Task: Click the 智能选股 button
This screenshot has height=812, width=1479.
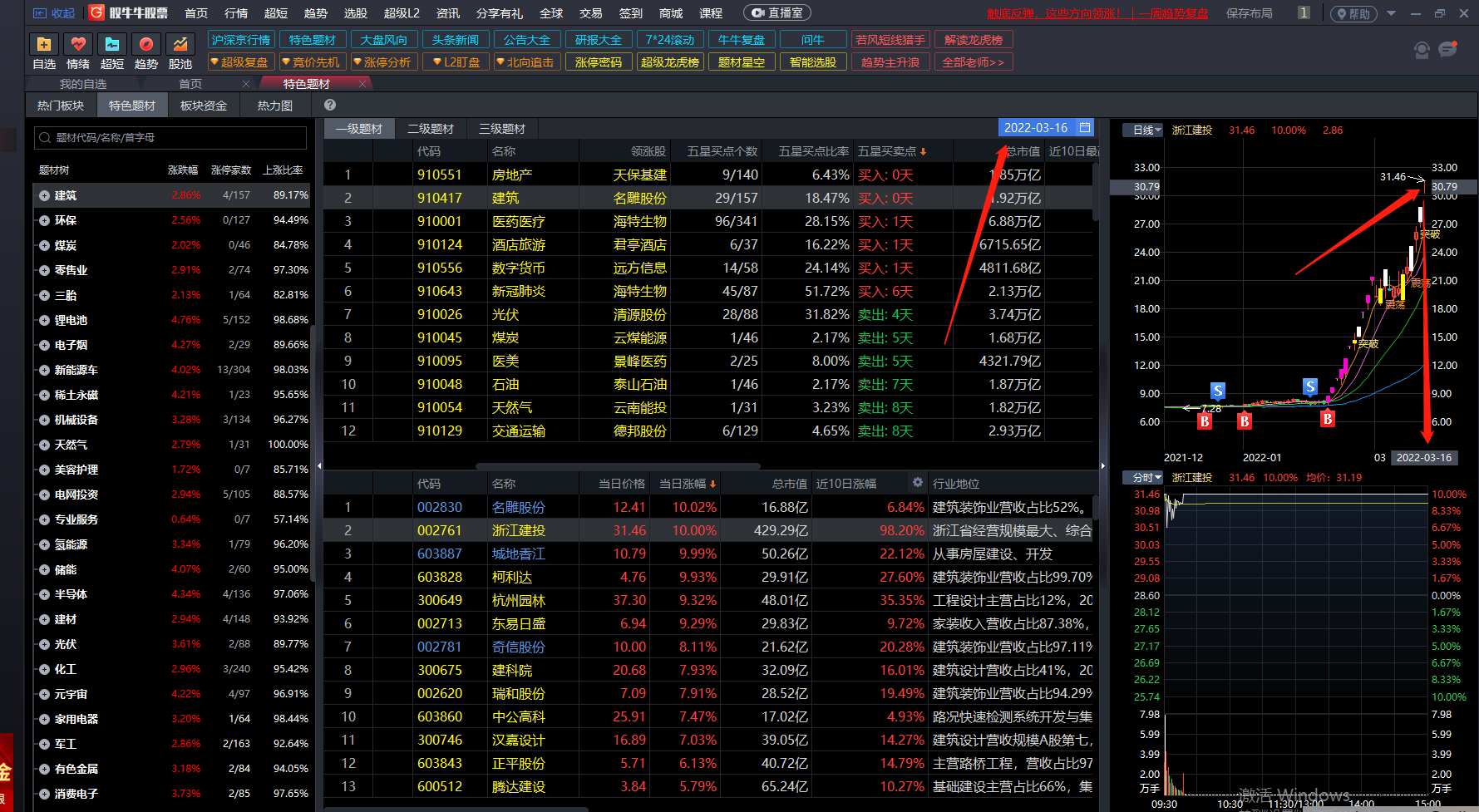Action: point(813,62)
